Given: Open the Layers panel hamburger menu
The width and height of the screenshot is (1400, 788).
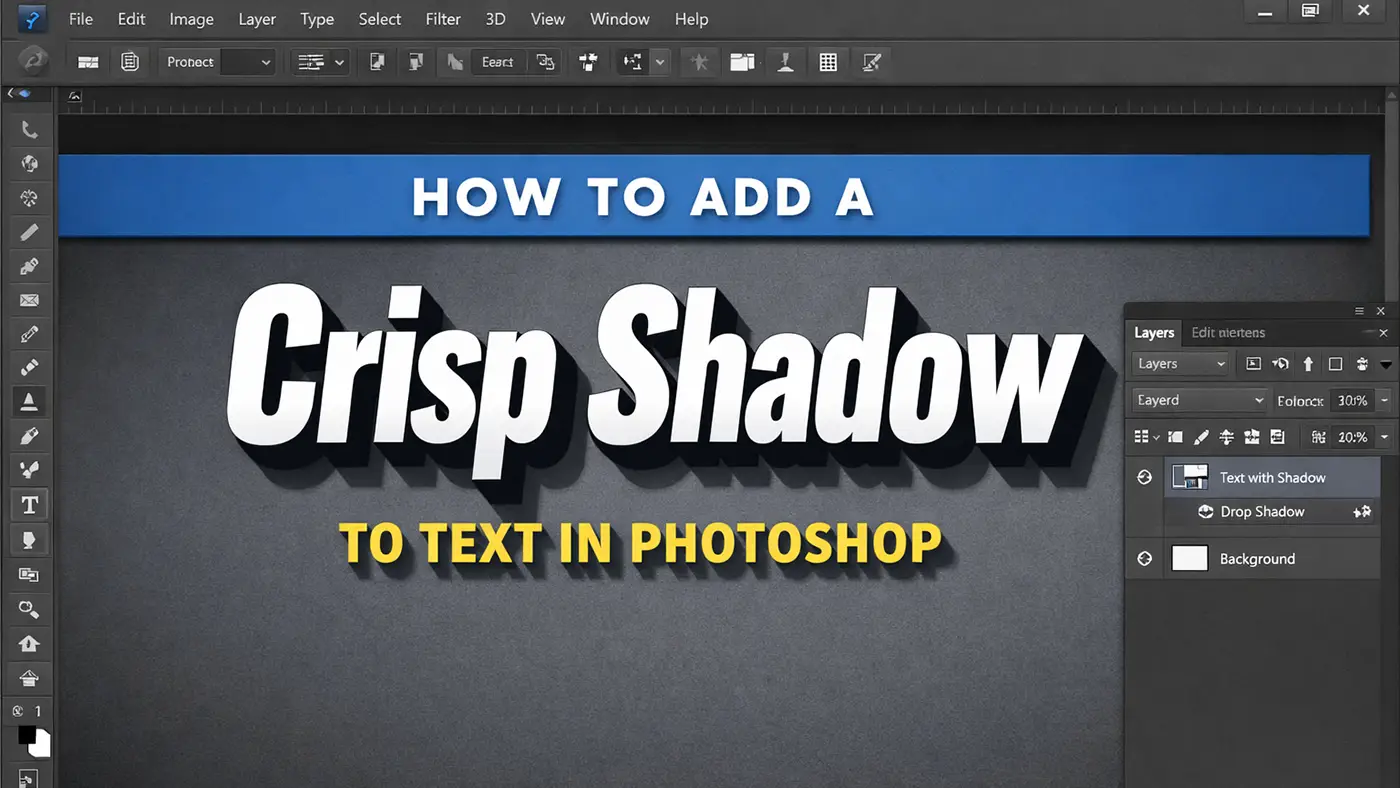Looking at the screenshot, I should [x=1359, y=312].
